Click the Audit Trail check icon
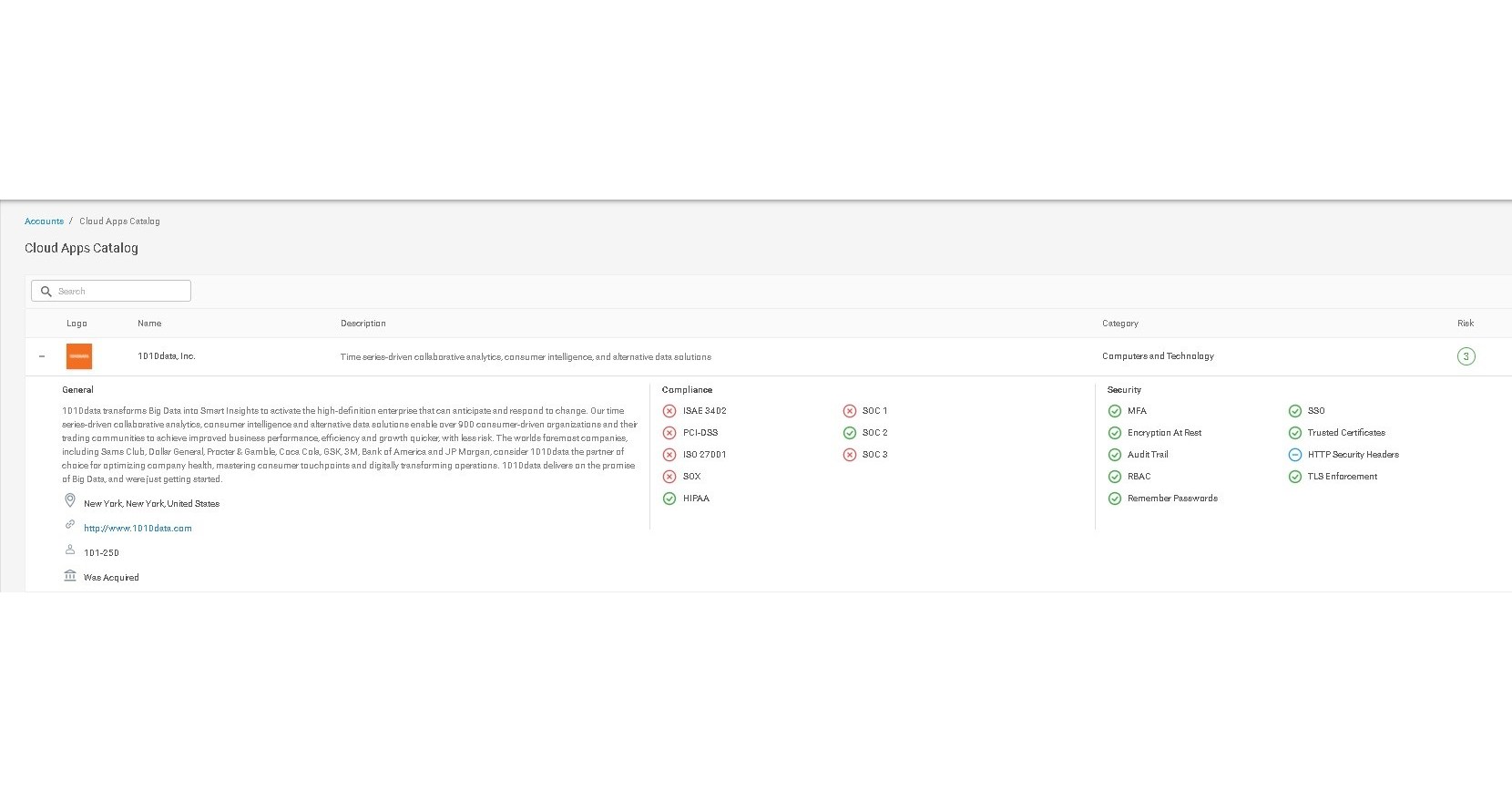The width and height of the screenshot is (1512, 792). [x=1114, y=455]
